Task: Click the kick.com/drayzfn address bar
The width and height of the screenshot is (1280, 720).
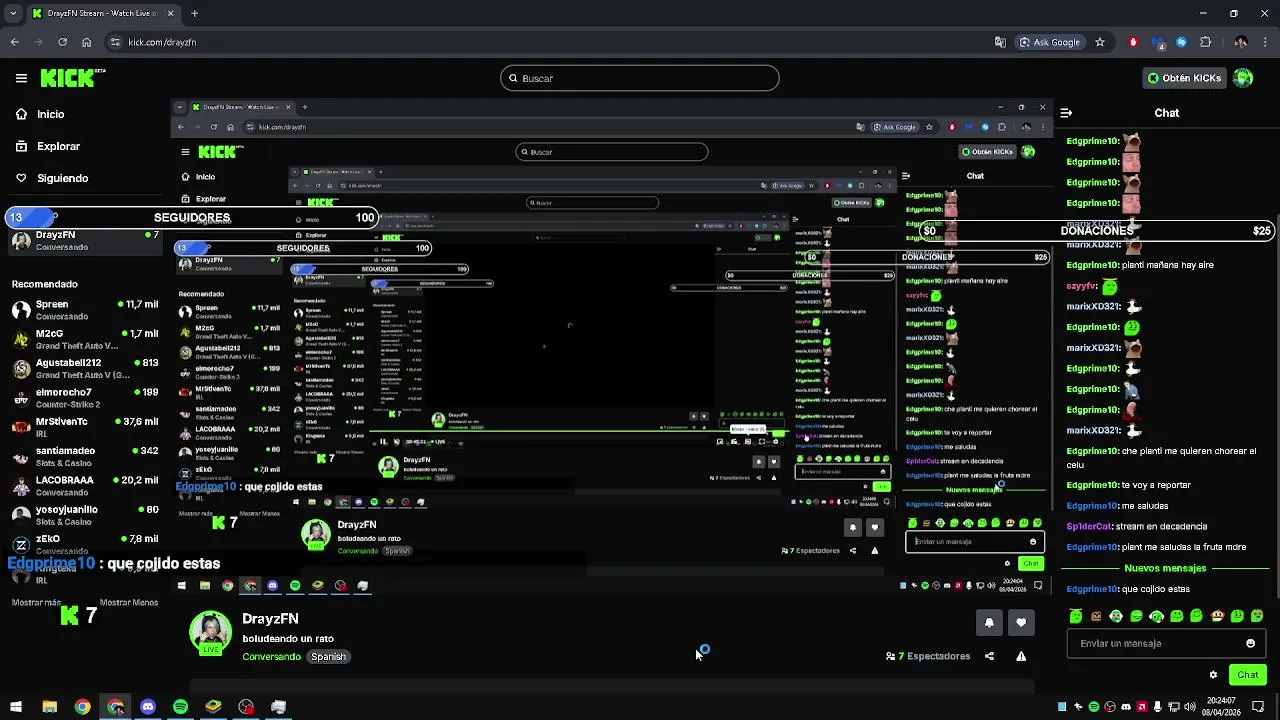Action: 162,42
